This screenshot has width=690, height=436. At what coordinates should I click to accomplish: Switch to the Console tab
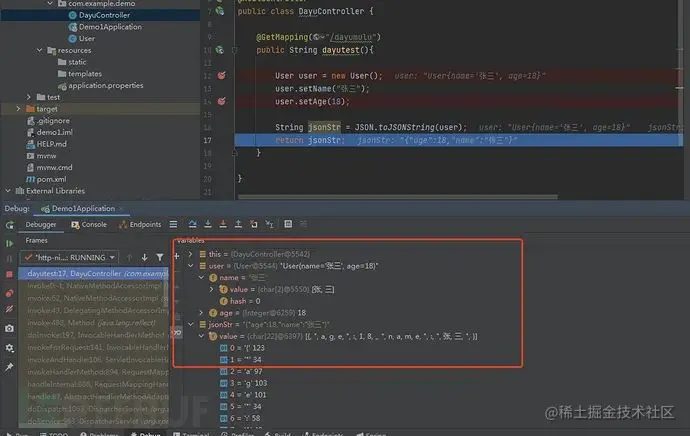[89, 224]
